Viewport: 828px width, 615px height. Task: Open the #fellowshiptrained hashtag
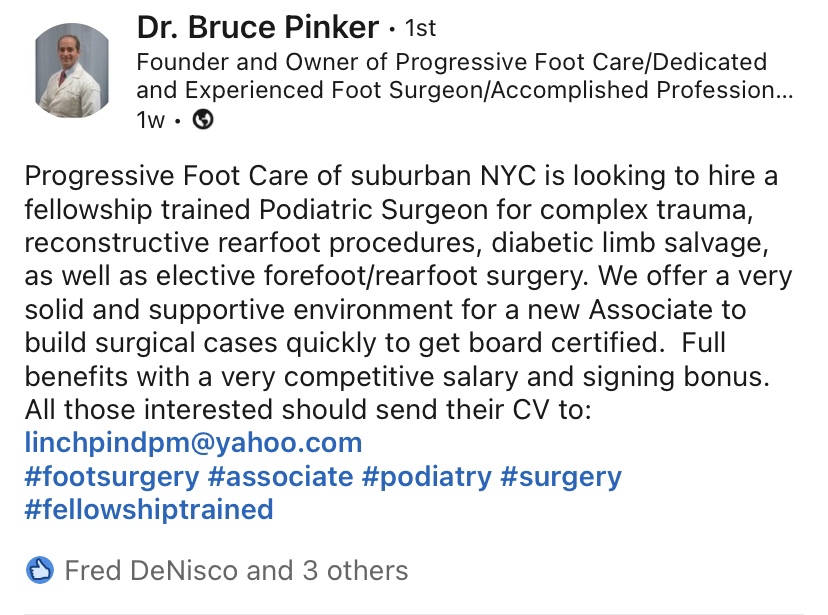tap(149, 509)
